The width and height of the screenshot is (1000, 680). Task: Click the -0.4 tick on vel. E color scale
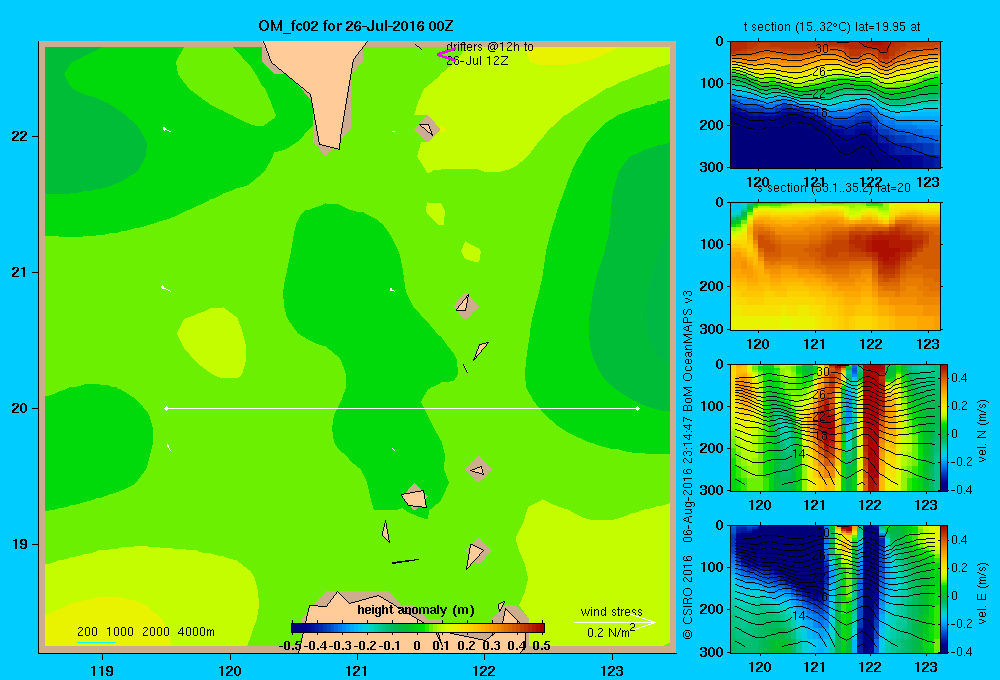(x=961, y=651)
